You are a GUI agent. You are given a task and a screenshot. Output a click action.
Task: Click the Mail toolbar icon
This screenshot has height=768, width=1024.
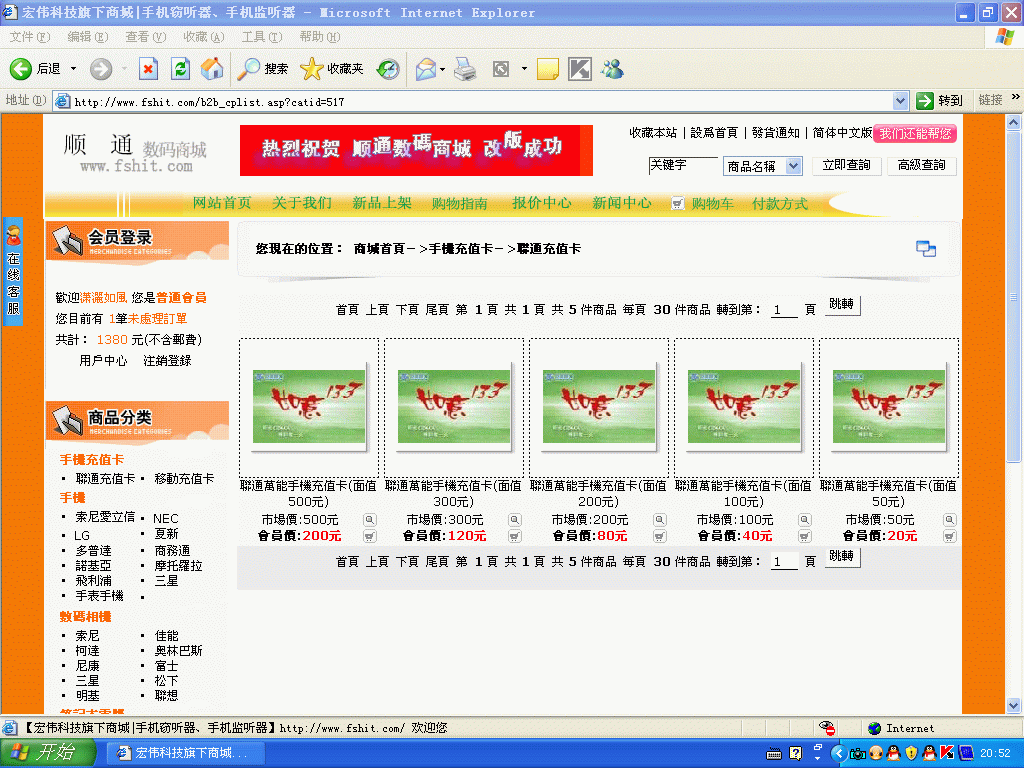click(x=425, y=68)
